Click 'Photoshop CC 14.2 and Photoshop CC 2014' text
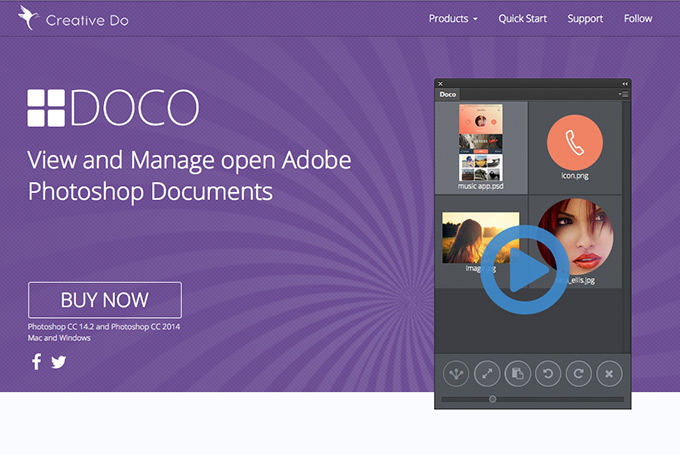Image resolution: width=680 pixels, height=455 pixels. click(104, 327)
